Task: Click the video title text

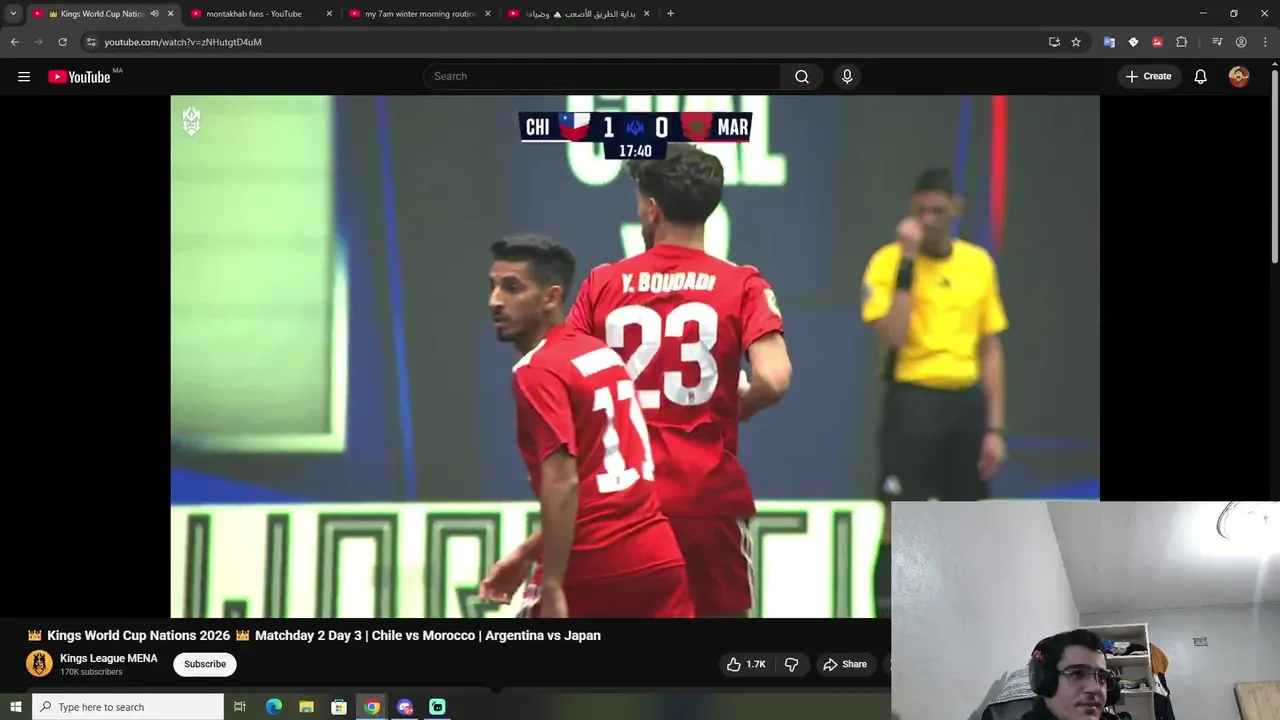Action: tap(314, 635)
